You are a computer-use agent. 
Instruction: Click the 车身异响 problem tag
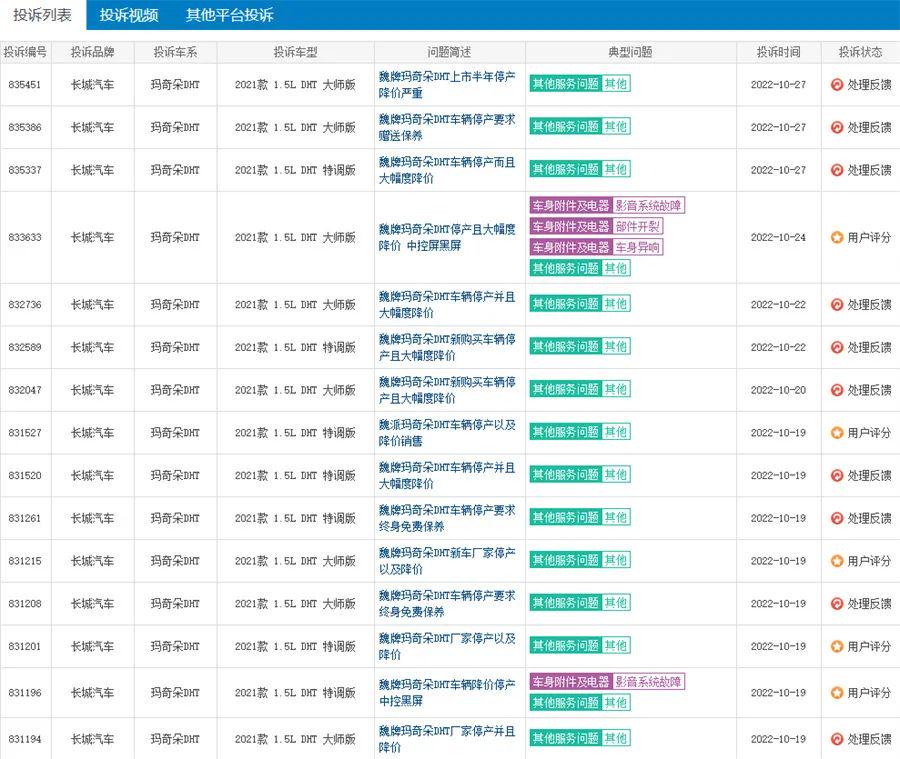coord(638,247)
